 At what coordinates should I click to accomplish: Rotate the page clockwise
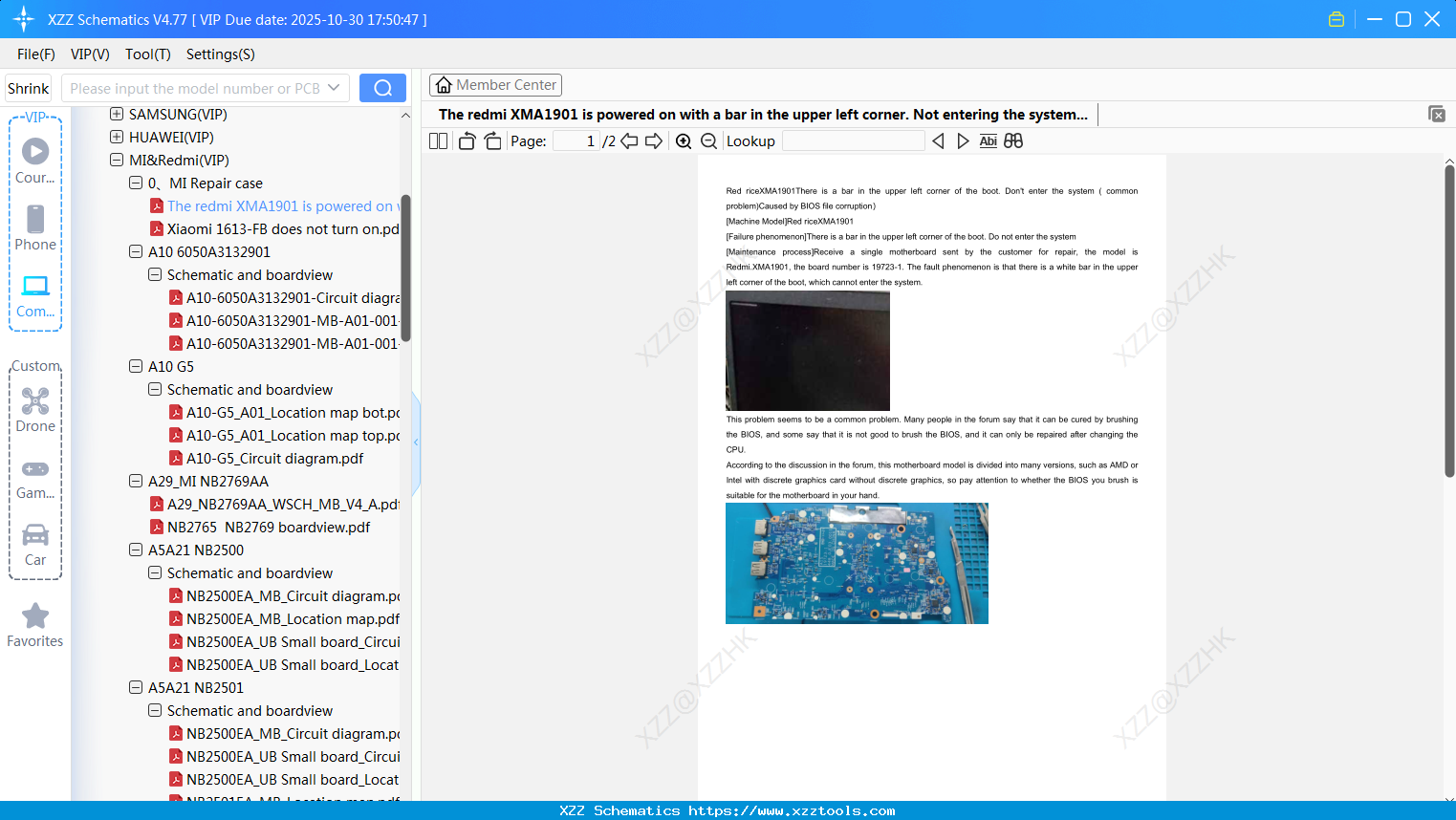point(492,141)
